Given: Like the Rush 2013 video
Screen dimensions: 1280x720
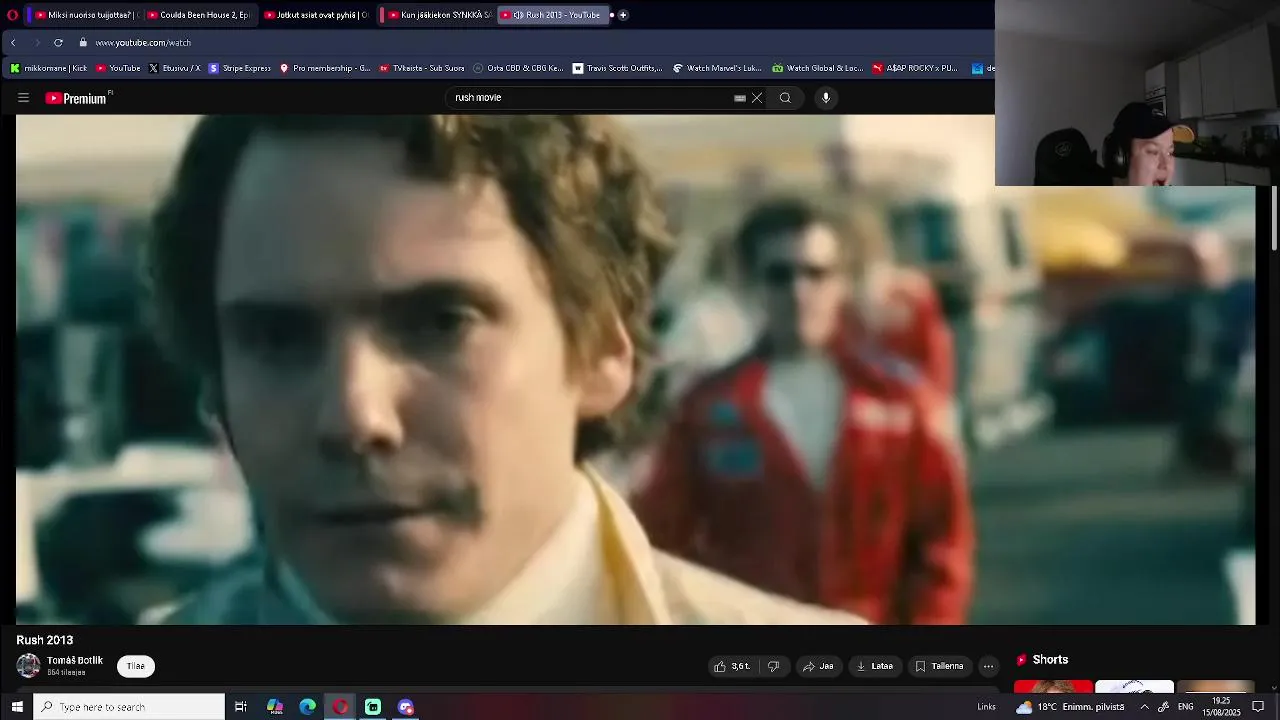Looking at the screenshot, I should [x=732, y=666].
